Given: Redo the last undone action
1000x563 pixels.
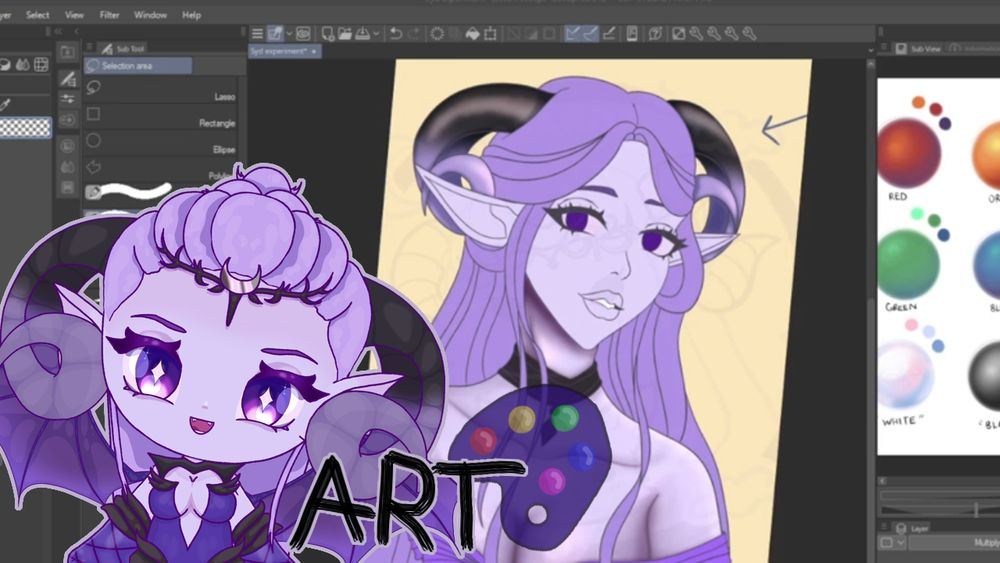Looking at the screenshot, I should pyautogui.click(x=414, y=34).
